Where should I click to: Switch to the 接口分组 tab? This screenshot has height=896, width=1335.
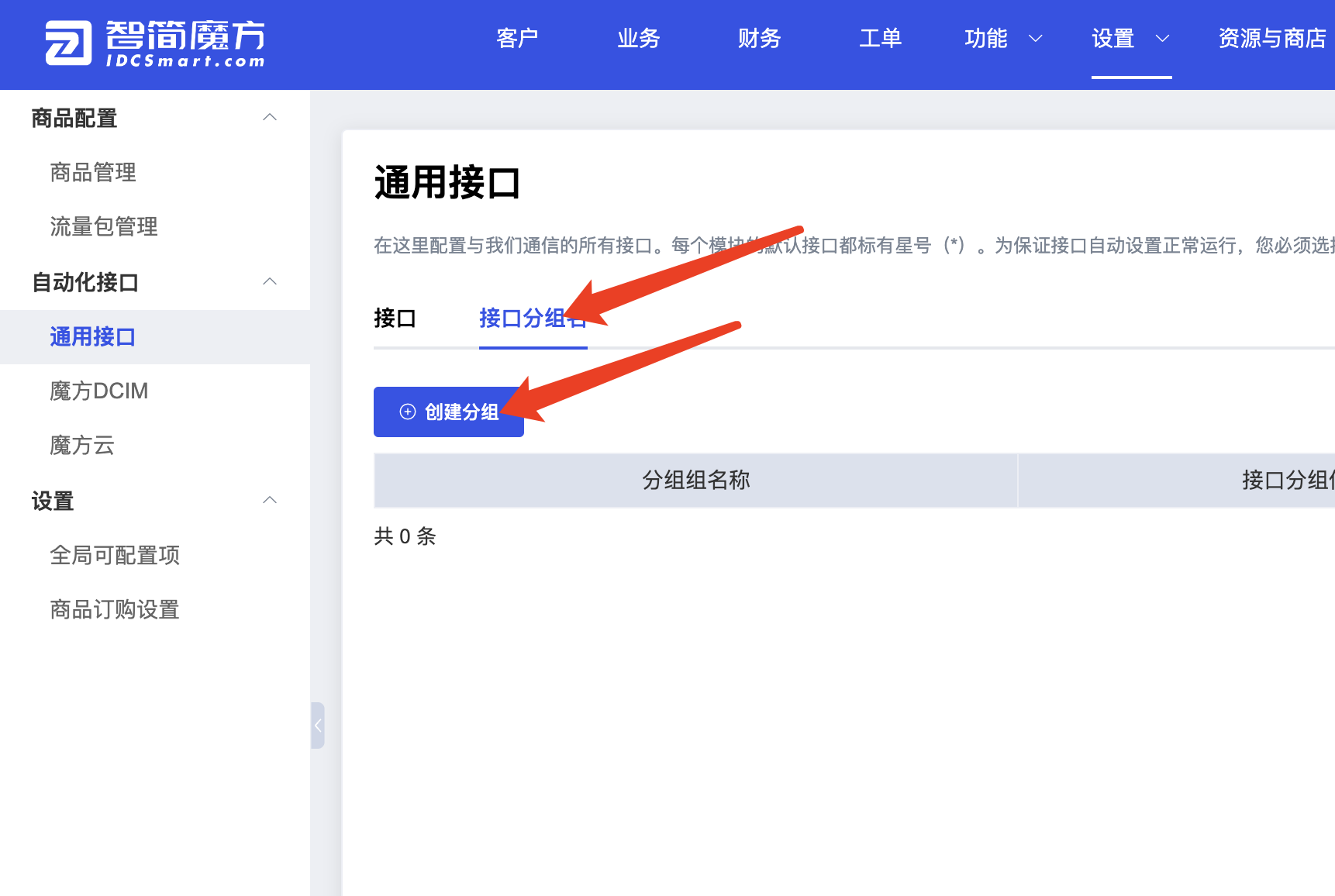coord(533,318)
